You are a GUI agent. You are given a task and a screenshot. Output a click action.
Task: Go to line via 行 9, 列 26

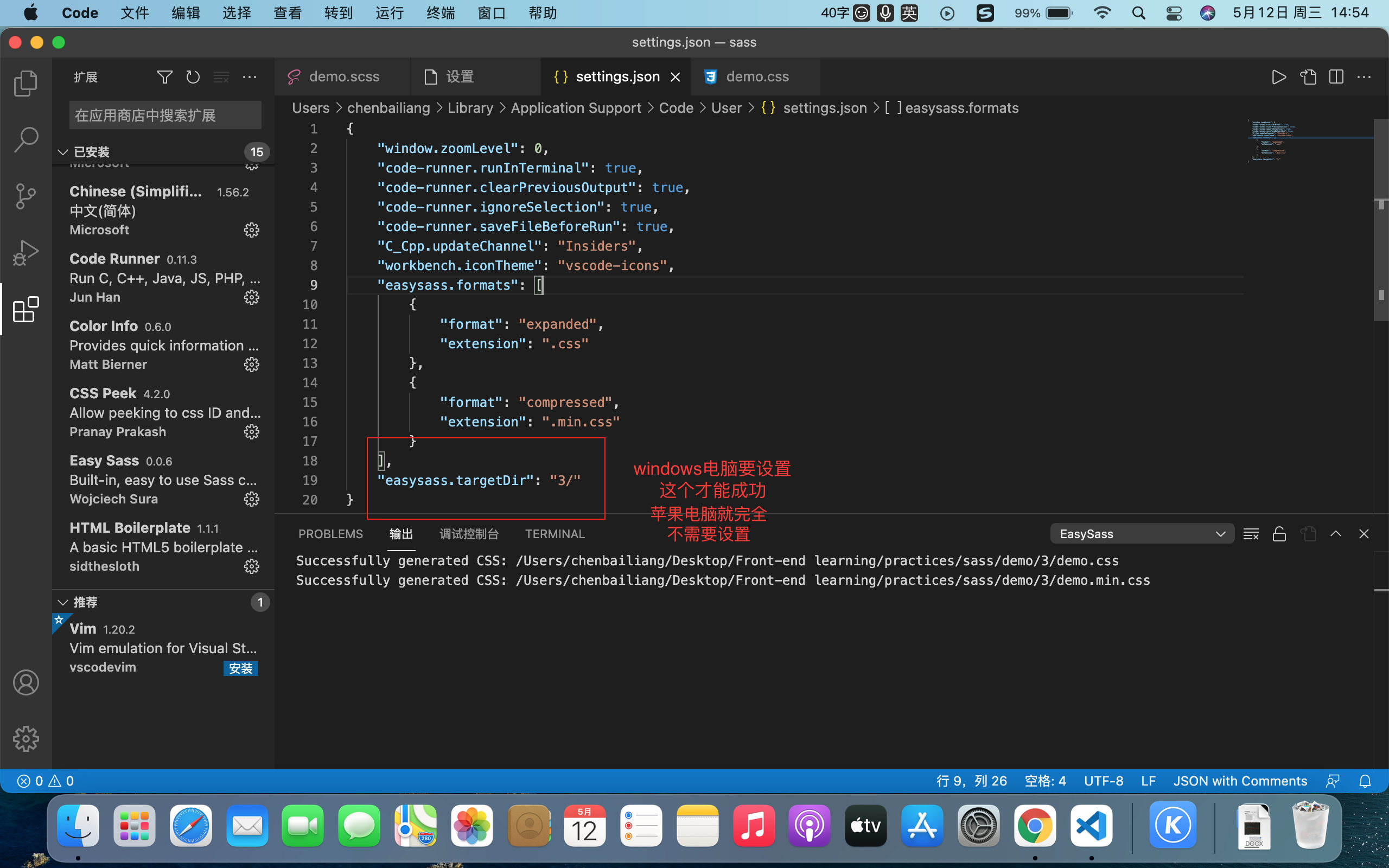[971, 781]
